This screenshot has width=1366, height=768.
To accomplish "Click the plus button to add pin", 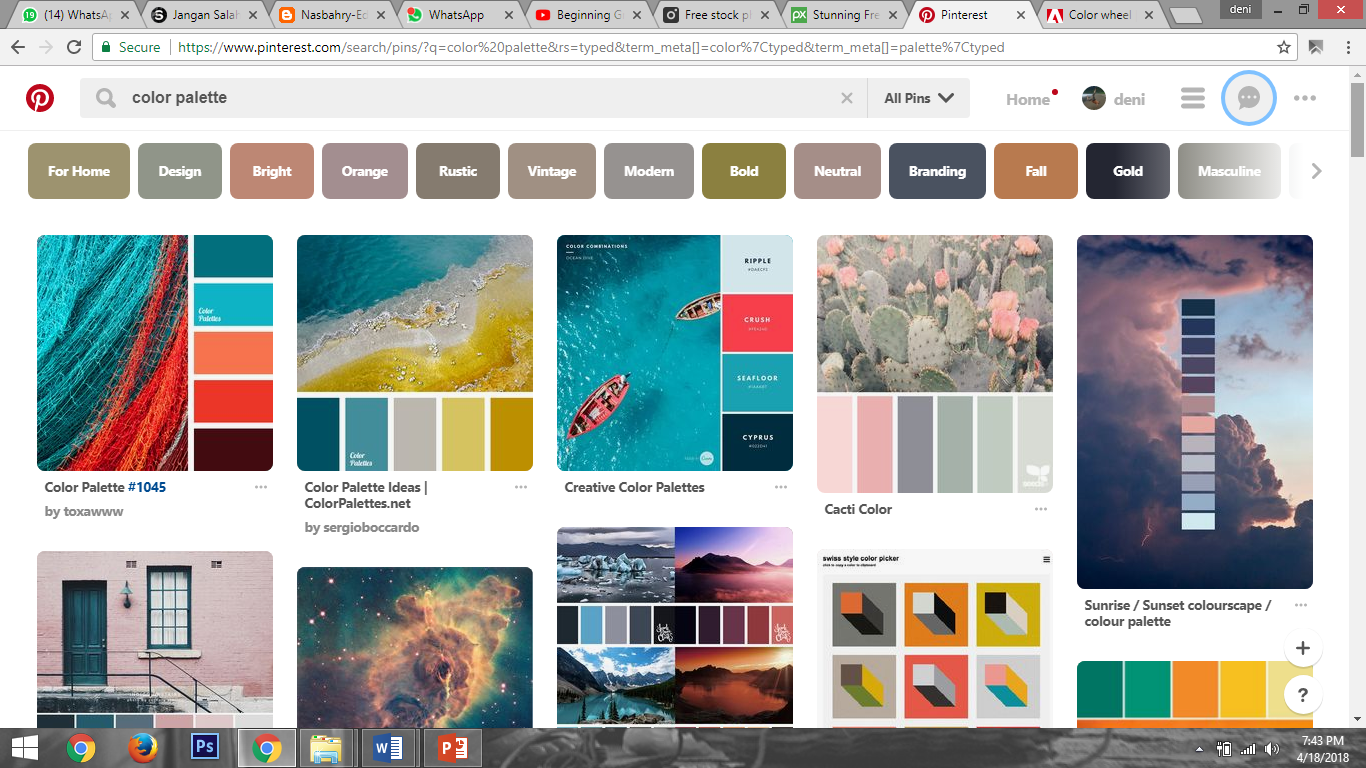I will (x=1302, y=648).
